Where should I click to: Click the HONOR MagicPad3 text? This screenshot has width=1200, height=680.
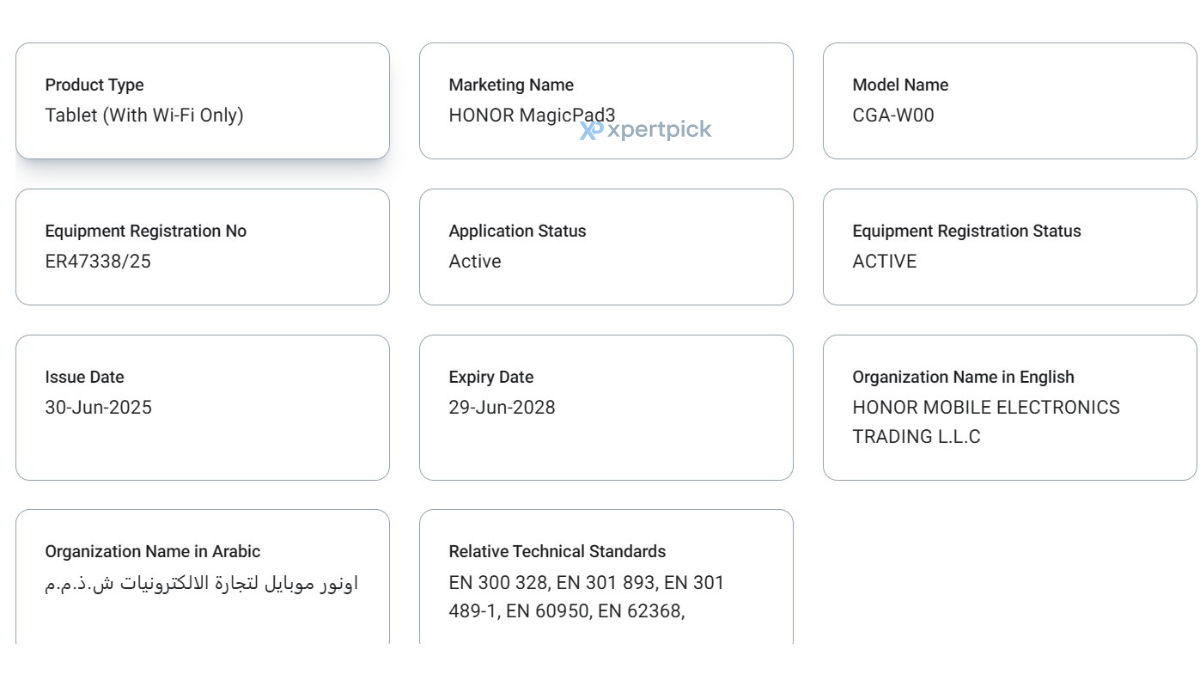pyautogui.click(x=532, y=115)
